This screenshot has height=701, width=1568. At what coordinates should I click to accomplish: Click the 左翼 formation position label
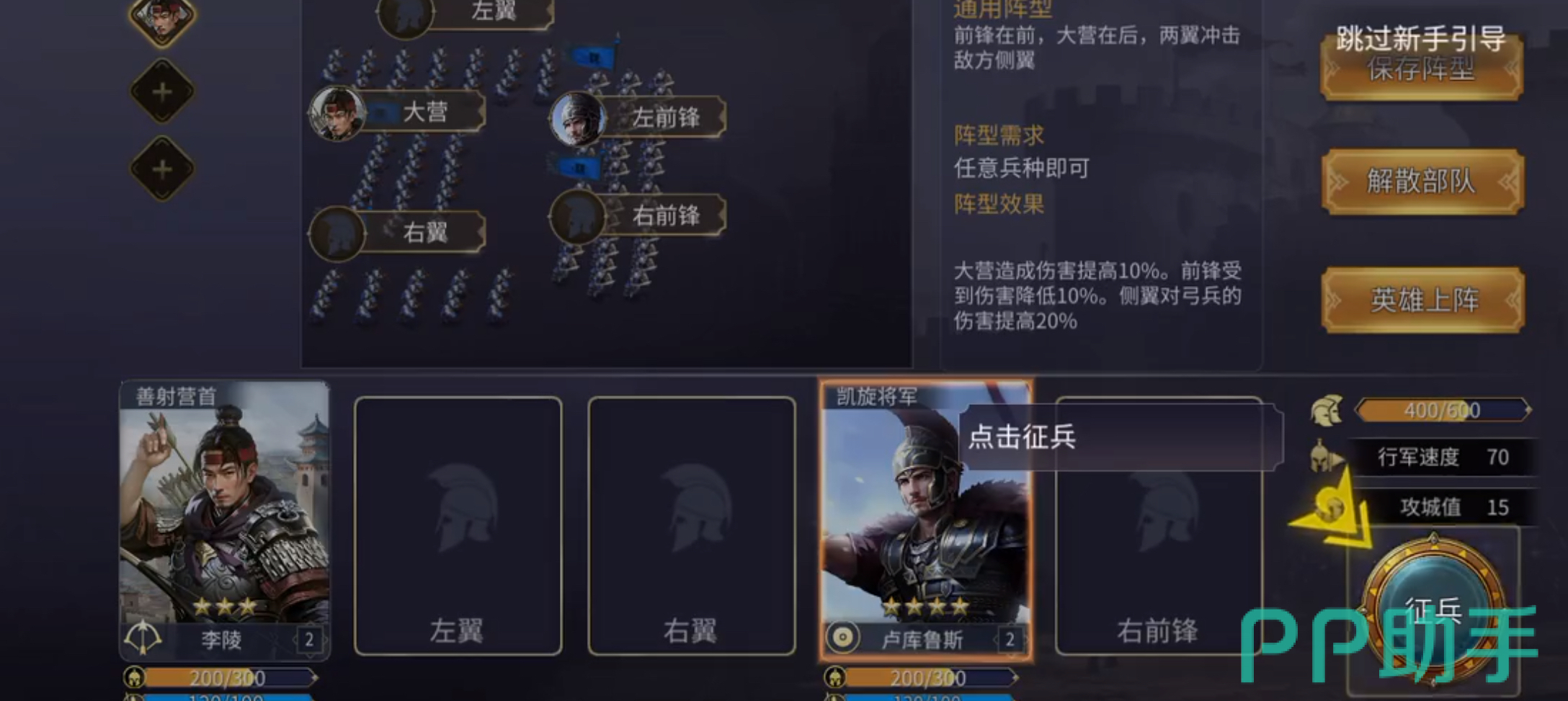[x=494, y=12]
